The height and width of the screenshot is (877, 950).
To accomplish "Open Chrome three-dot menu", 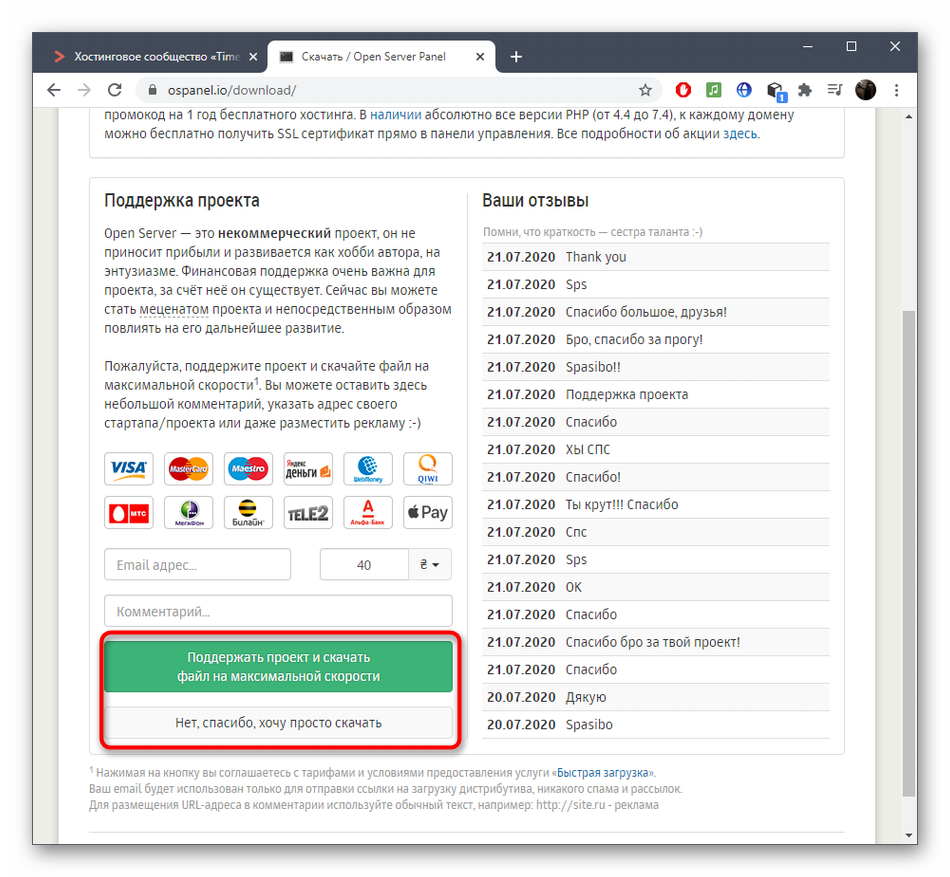I will [896, 90].
